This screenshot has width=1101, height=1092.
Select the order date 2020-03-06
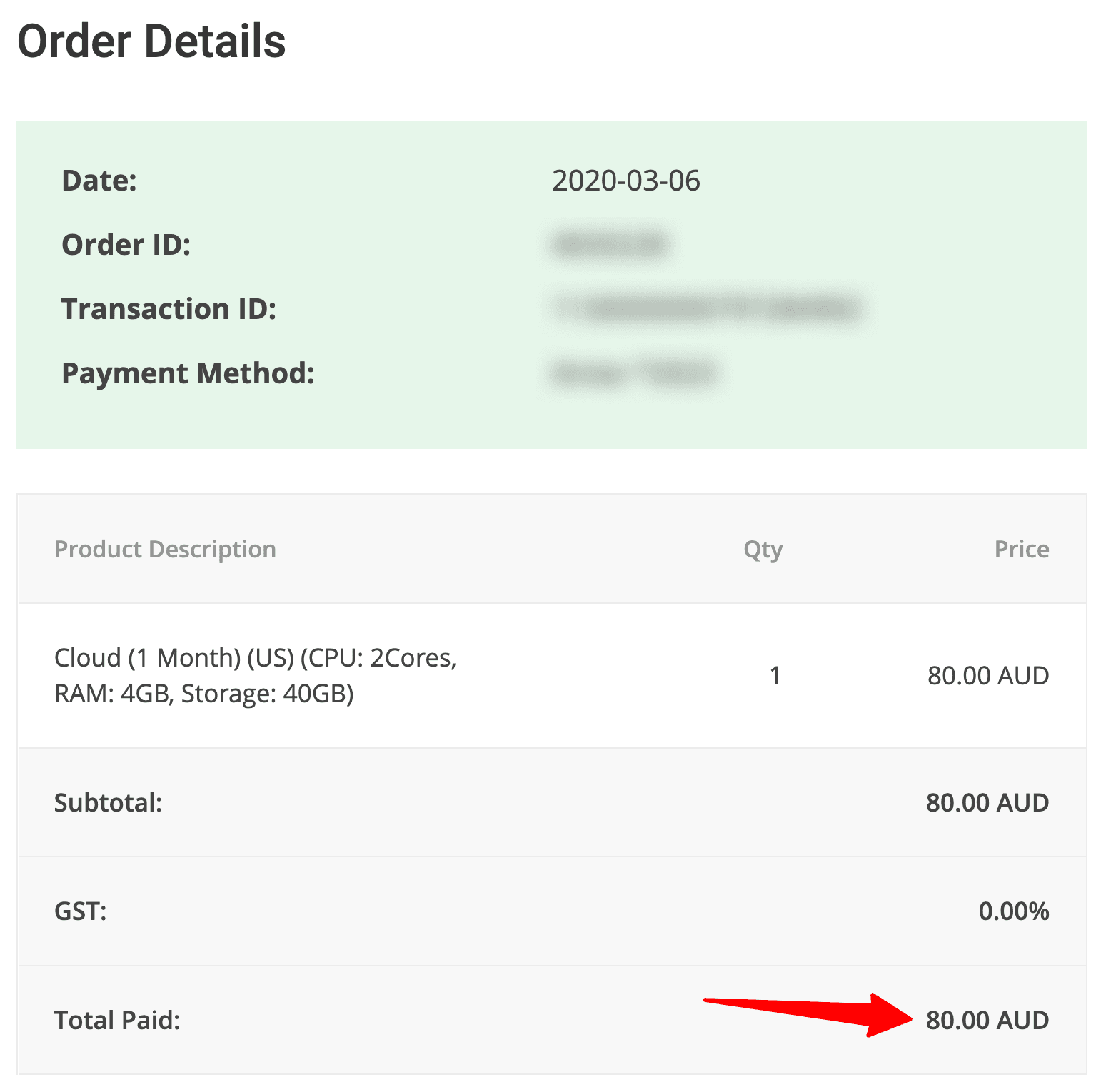pos(626,181)
